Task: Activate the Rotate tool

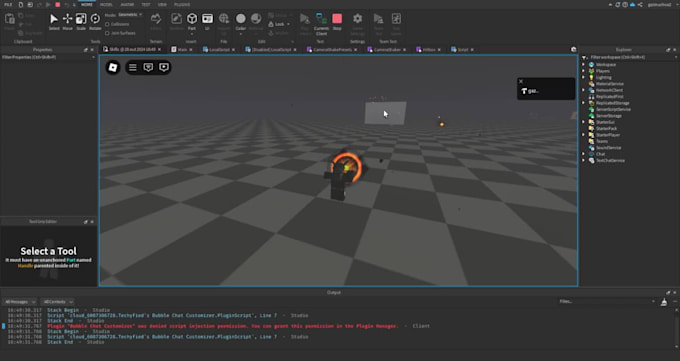Action: 95,22
